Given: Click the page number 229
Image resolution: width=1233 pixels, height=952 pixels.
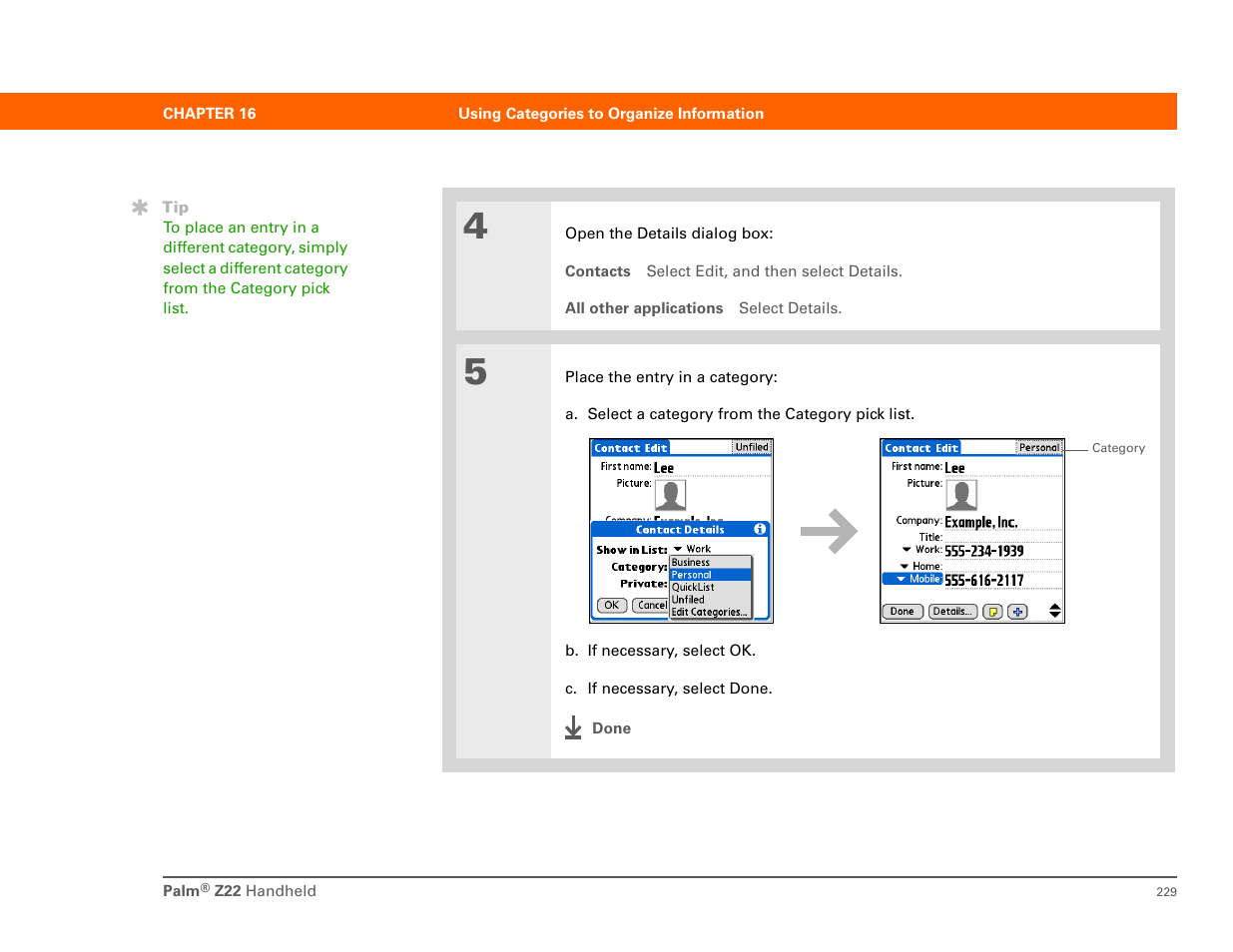Looking at the screenshot, I should (x=1166, y=892).
